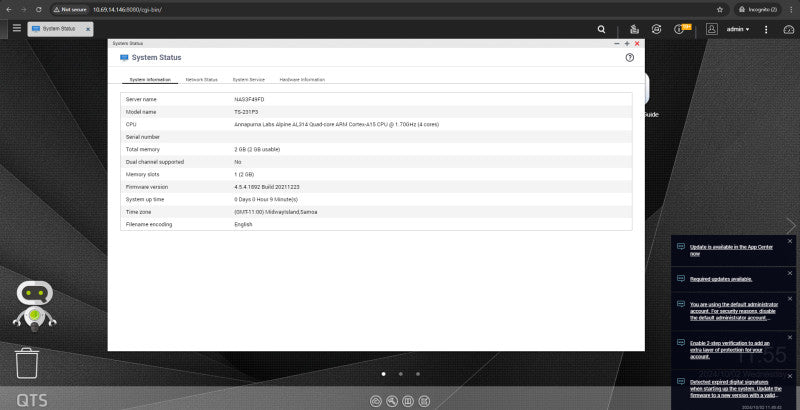Go to the third desktop page dot
Viewport: 800px width, 410px height.
click(418, 374)
